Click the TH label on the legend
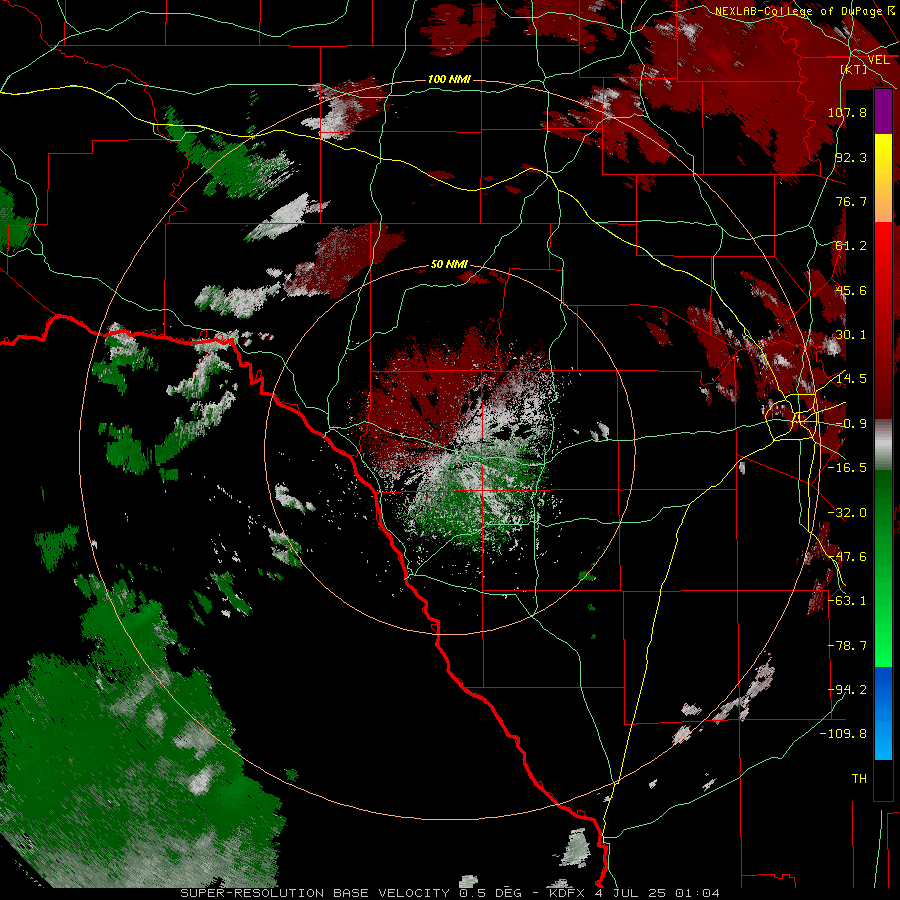Screen dimensions: 900x900 (859, 779)
